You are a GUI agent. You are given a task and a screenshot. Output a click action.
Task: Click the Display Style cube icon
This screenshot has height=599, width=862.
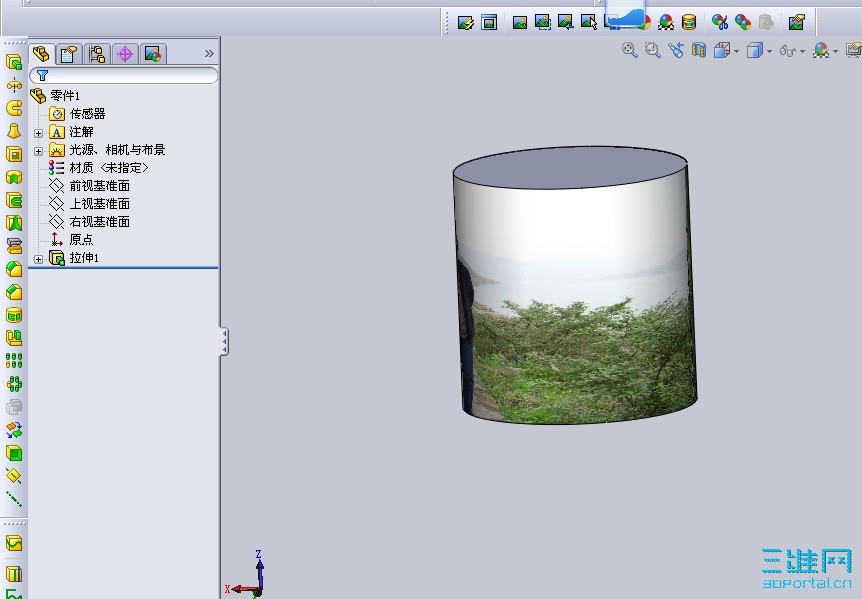point(755,51)
